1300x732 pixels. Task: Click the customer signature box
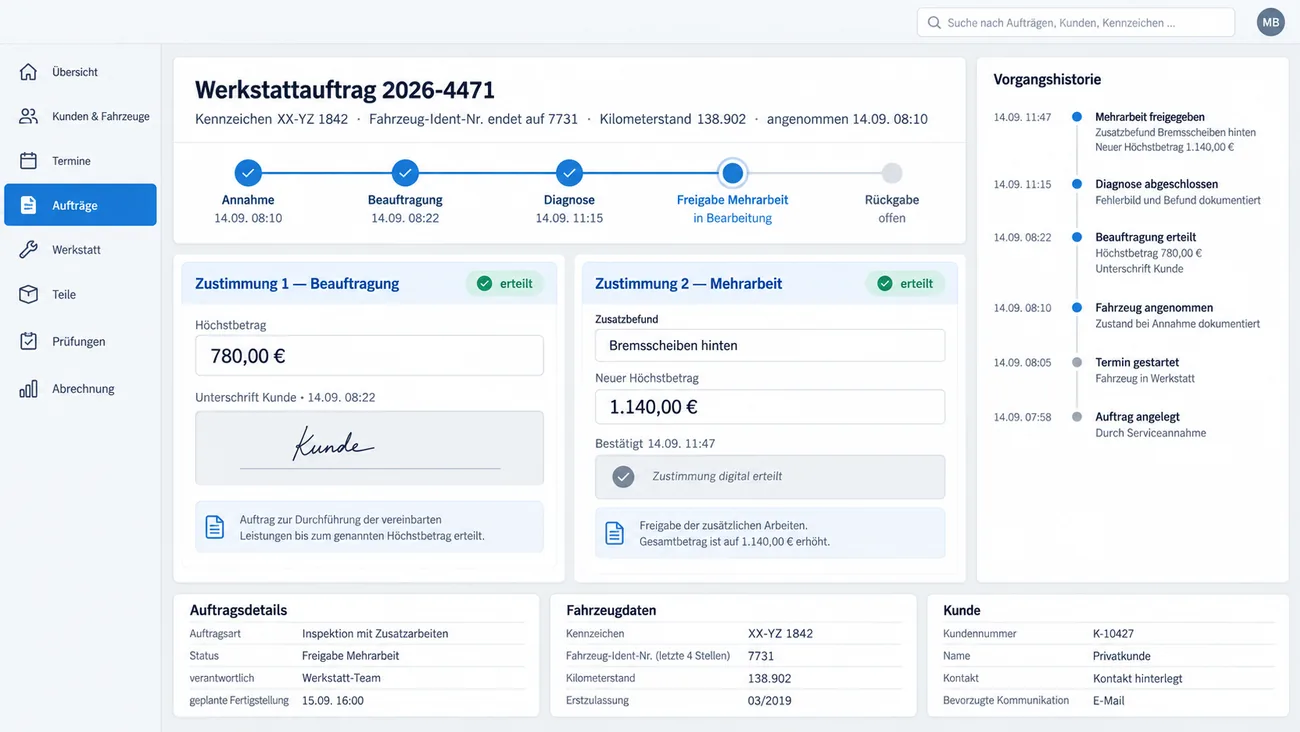[x=369, y=448]
